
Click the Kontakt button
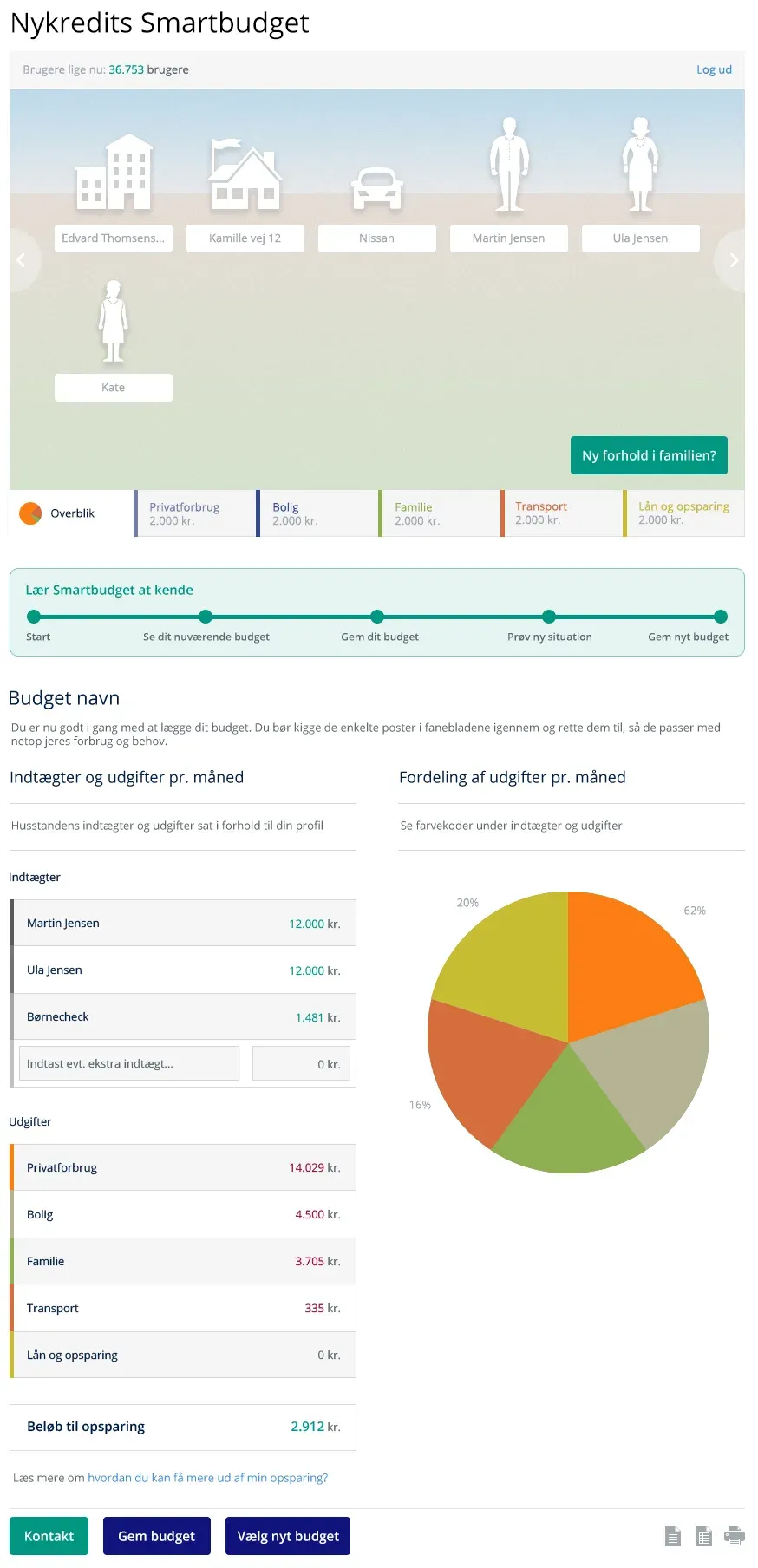pos(49,1536)
